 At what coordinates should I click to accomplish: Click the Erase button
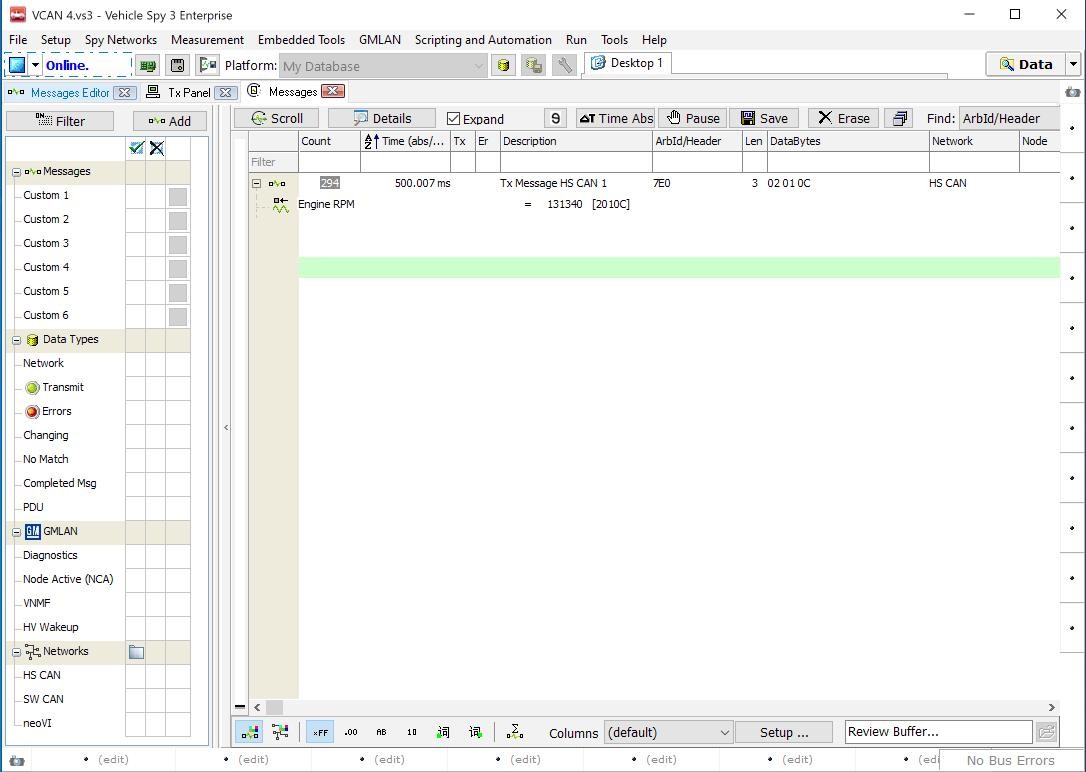click(843, 118)
